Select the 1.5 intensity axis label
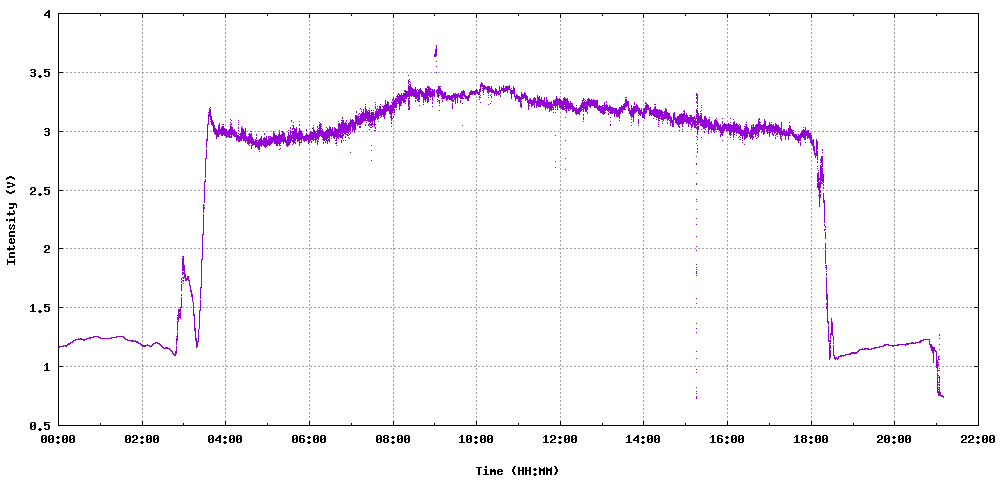The image size is (1000, 480). click(x=41, y=308)
